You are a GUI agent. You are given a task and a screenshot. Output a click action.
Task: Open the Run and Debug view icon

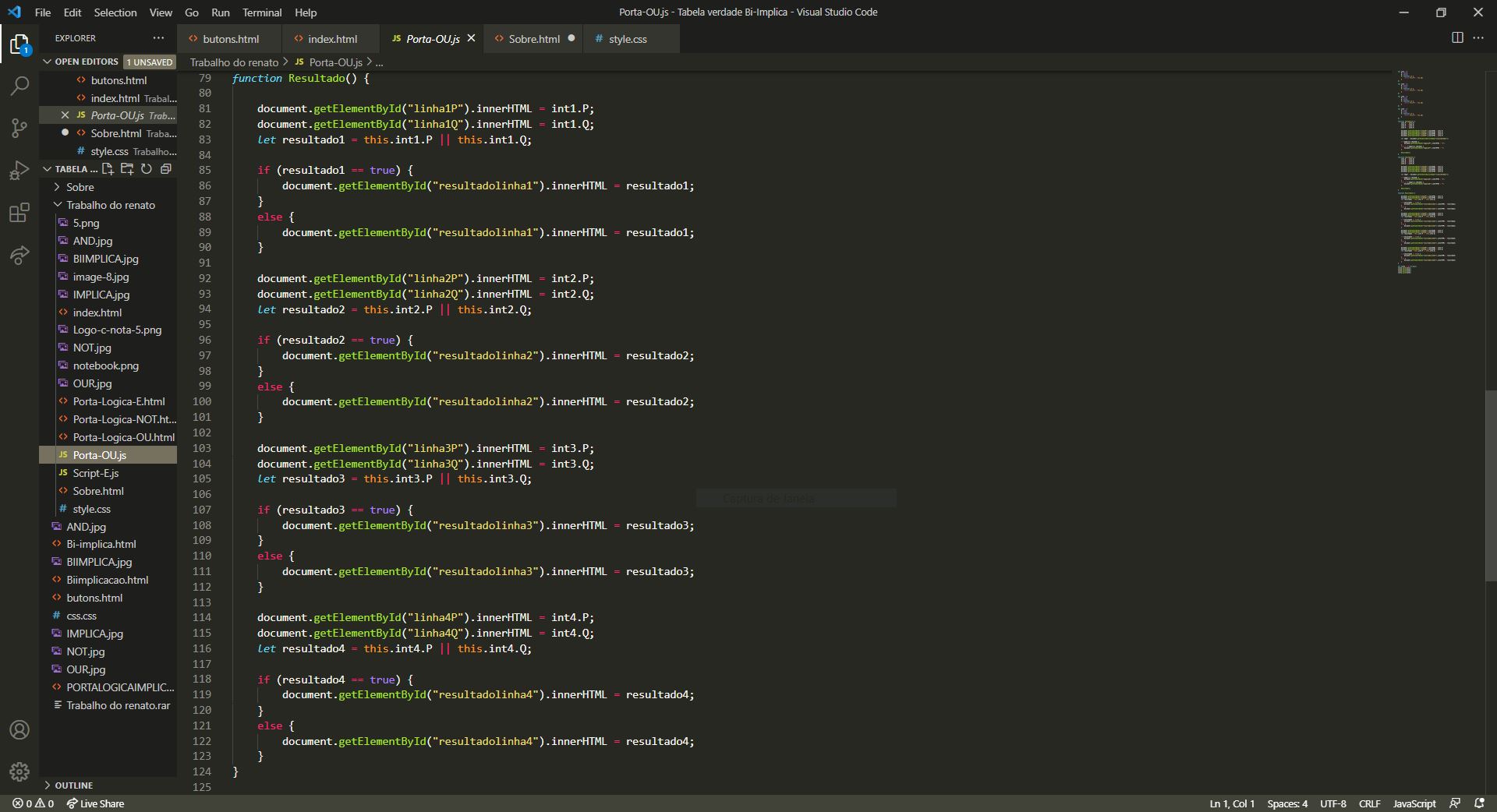[19, 170]
